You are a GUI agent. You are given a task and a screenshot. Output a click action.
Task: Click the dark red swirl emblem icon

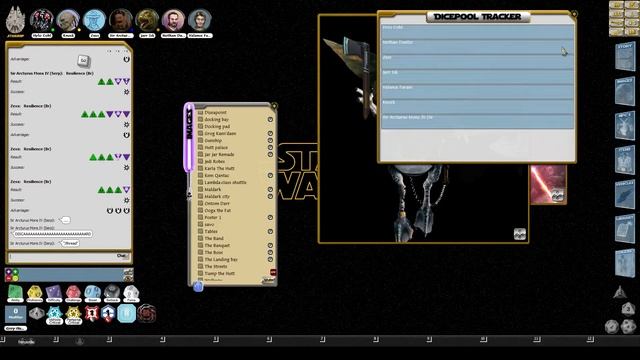147,314
